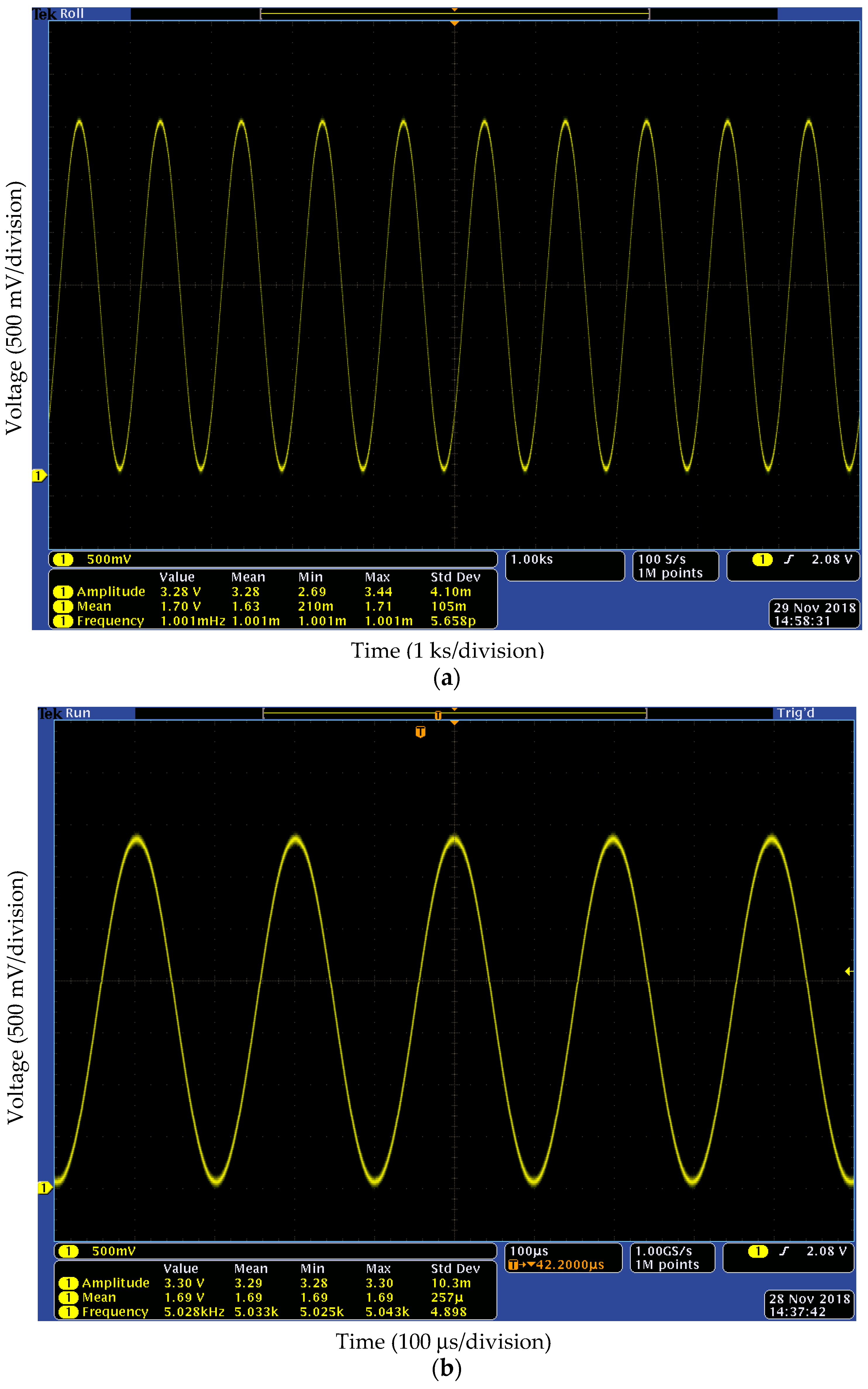Click the rising edge trigger icon in panel (b)
This screenshot has height=1389, width=868.
[x=784, y=1251]
